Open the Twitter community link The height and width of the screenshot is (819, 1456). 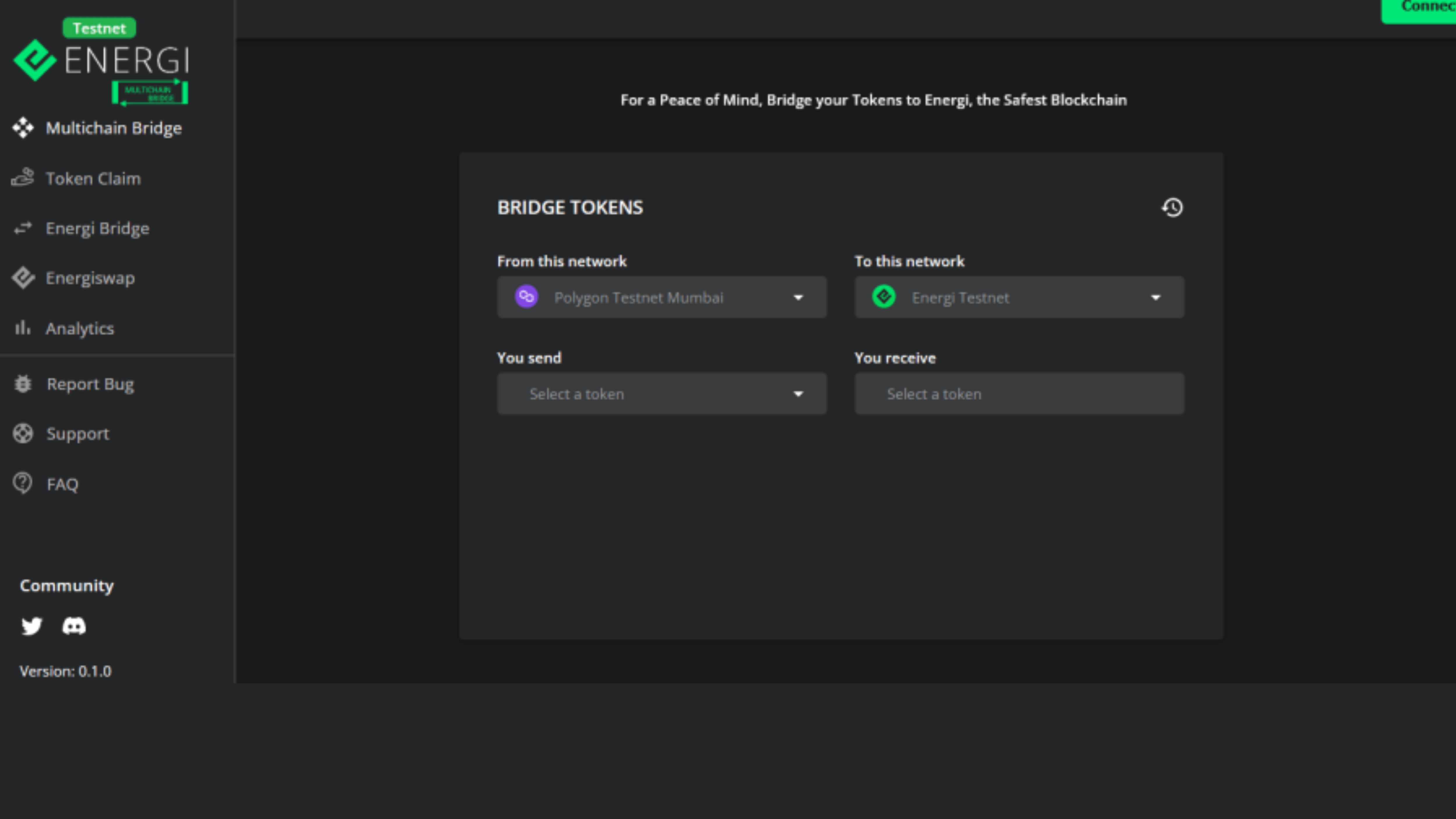pos(32,626)
